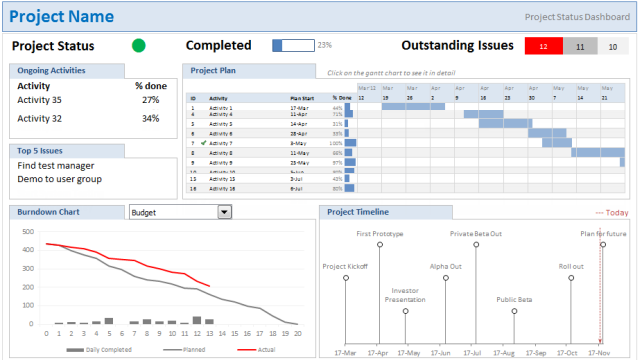
Task: Select the First Prototype milestone marker
Action: 380,244
